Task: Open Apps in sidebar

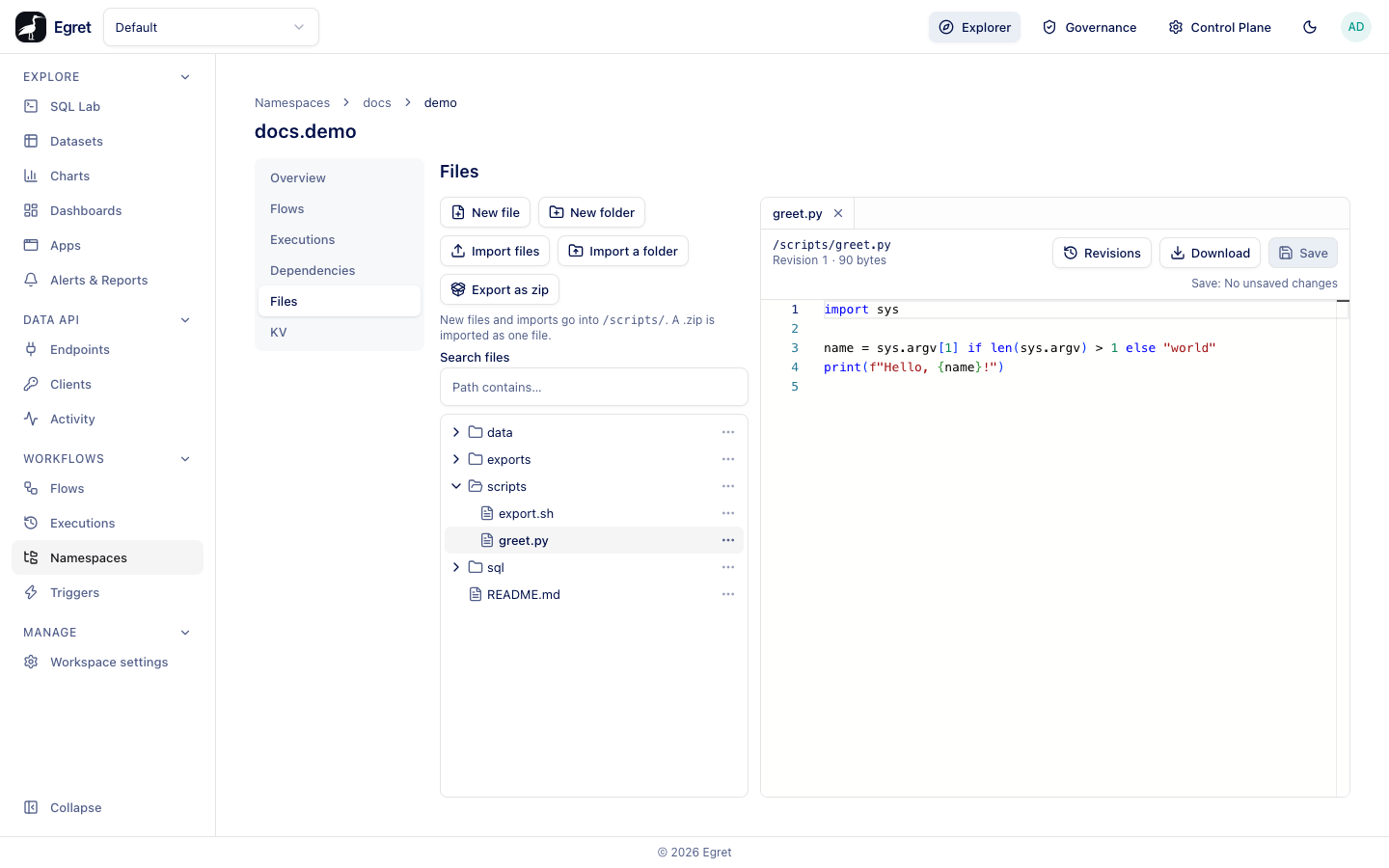Action: click(107, 245)
